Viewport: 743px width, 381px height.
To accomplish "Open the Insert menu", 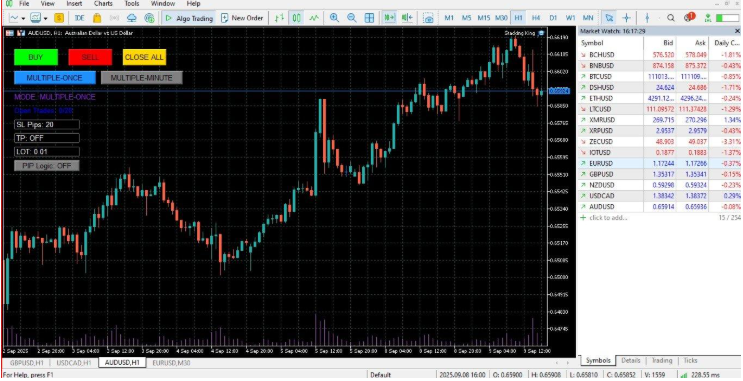I will [74, 4].
